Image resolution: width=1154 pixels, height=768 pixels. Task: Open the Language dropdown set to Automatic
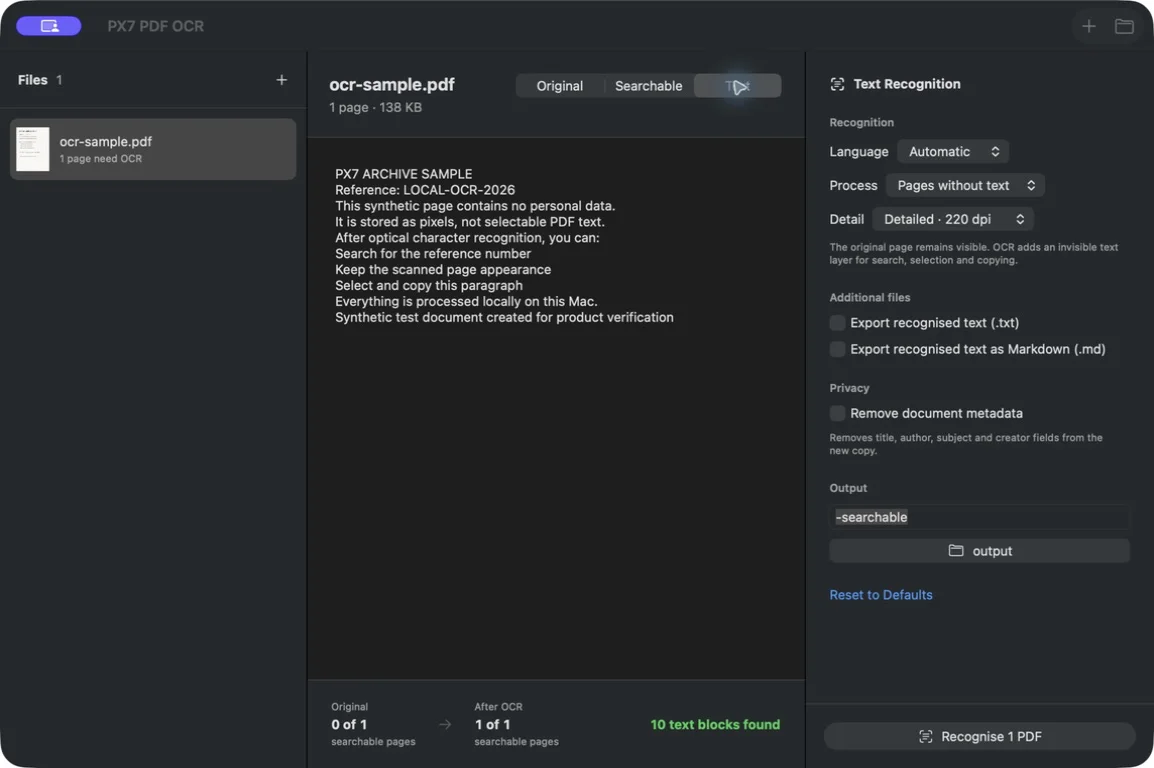click(953, 152)
